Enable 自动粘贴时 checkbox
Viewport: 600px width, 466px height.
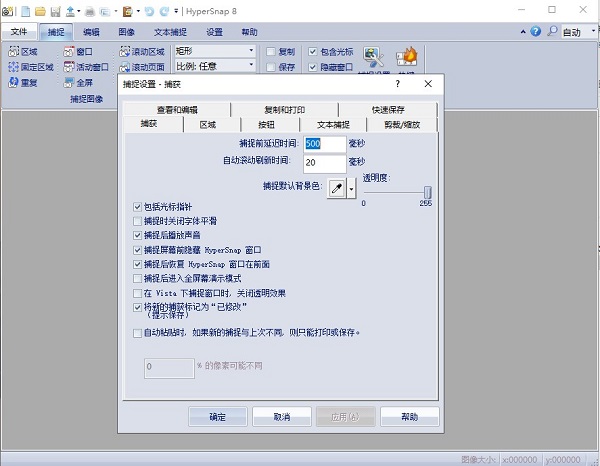pos(137,333)
